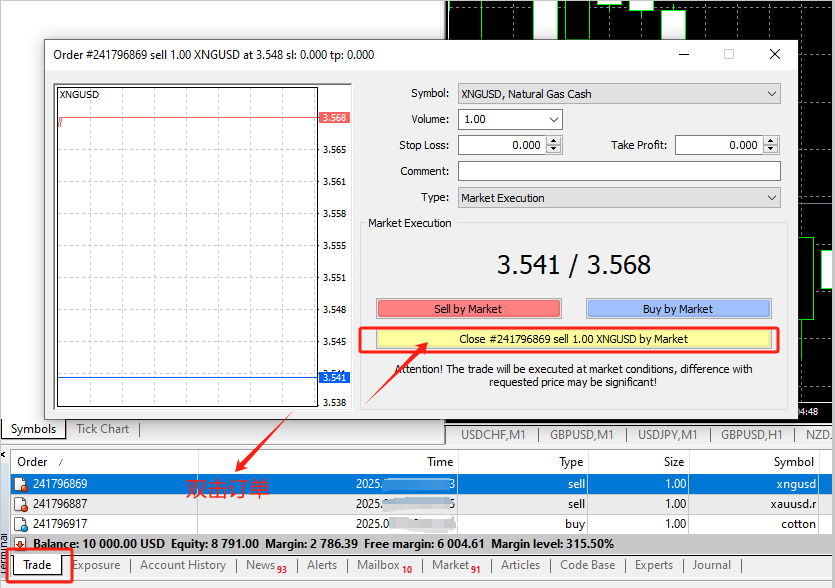Sort orders by the Order column header
The width and height of the screenshot is (835, 588).
tap(33, 462)
